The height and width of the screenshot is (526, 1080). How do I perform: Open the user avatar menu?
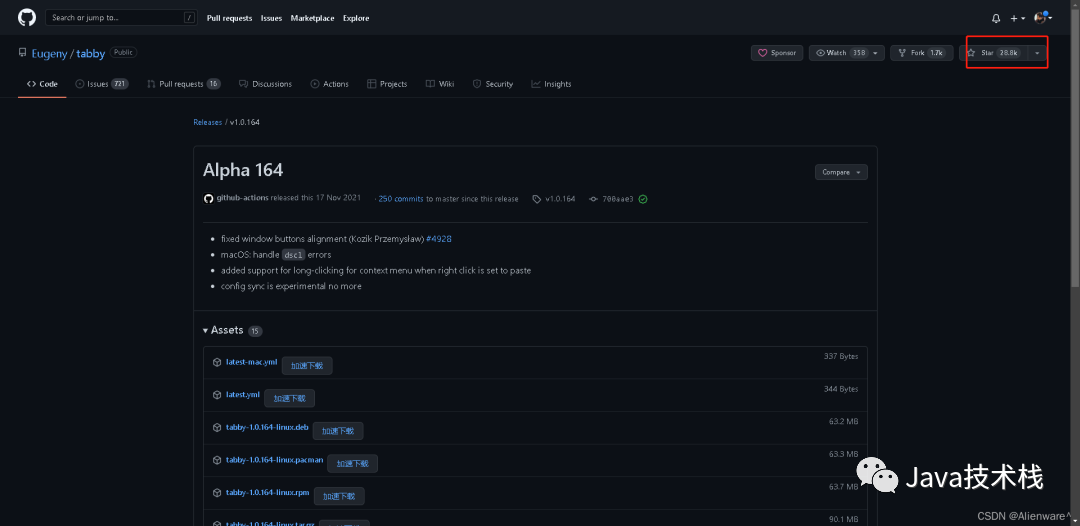point(1043,18)
